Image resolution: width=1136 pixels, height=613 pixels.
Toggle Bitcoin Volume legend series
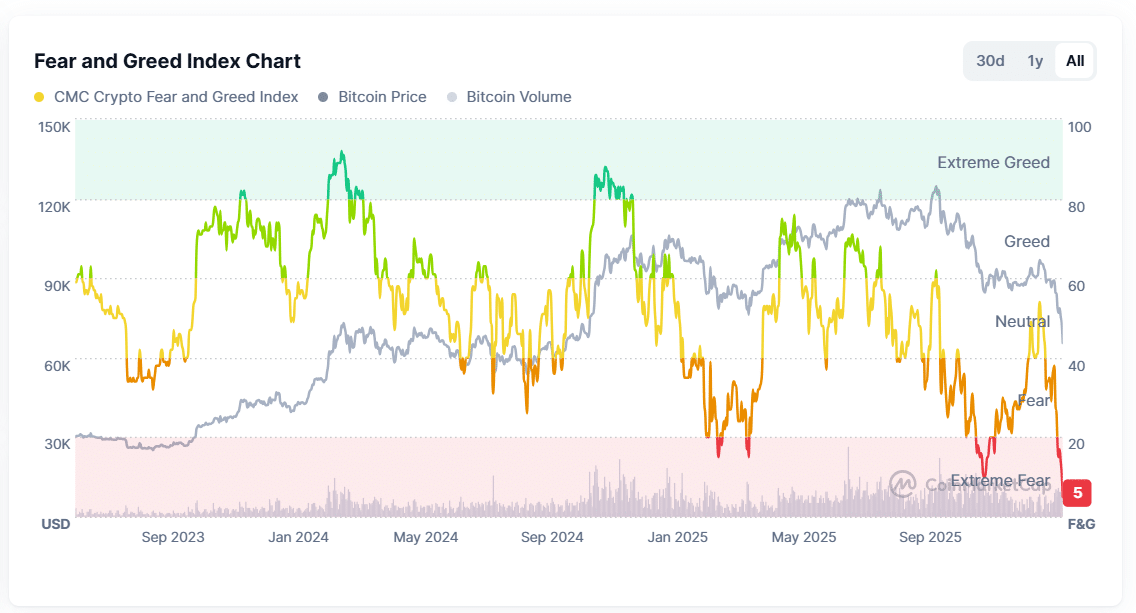click(x=509, y=97)
